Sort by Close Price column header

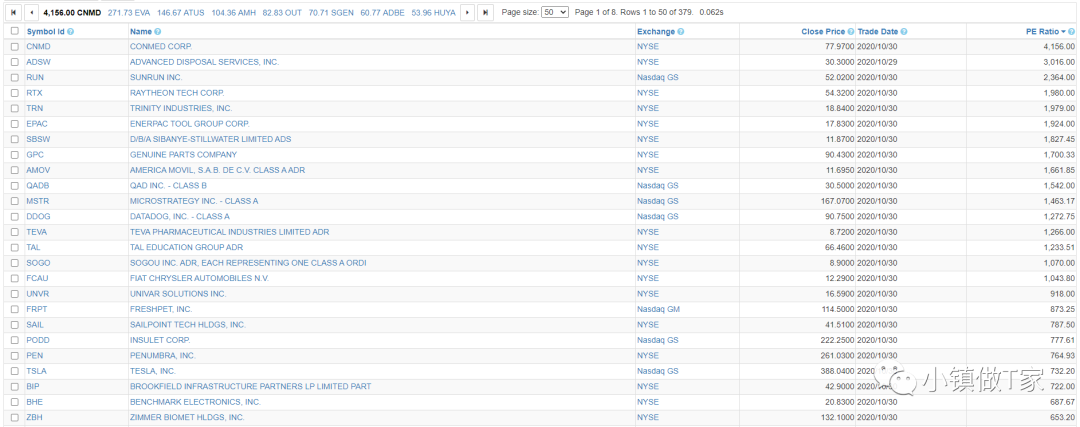coord(823,32)
